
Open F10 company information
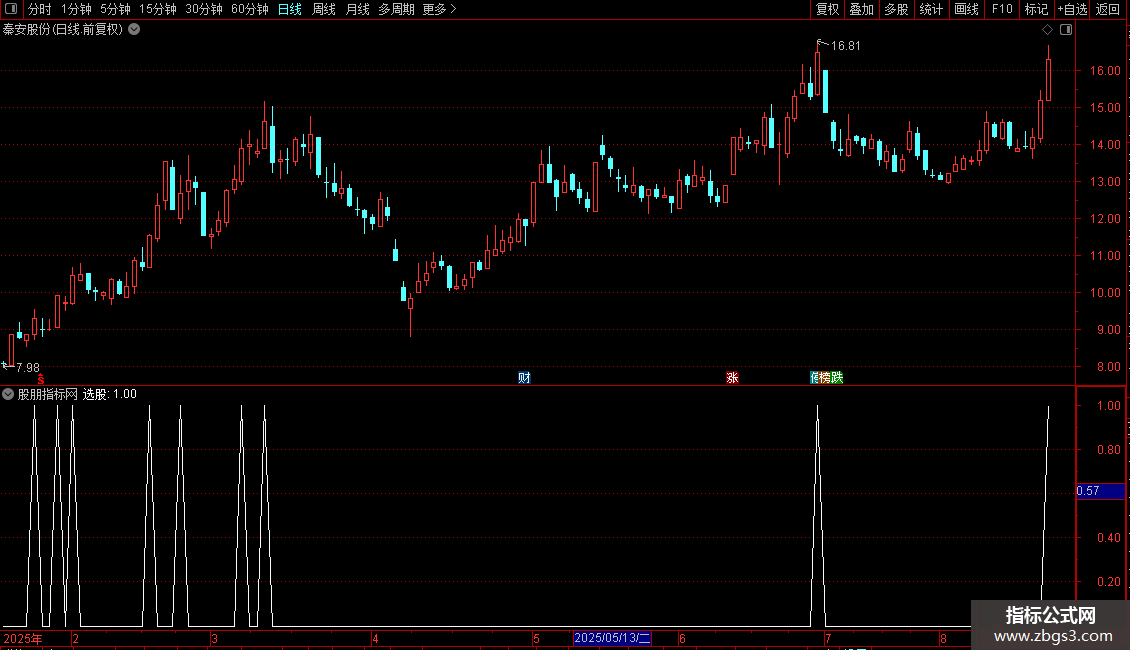pyautogui.click(x=1002, y=9)
